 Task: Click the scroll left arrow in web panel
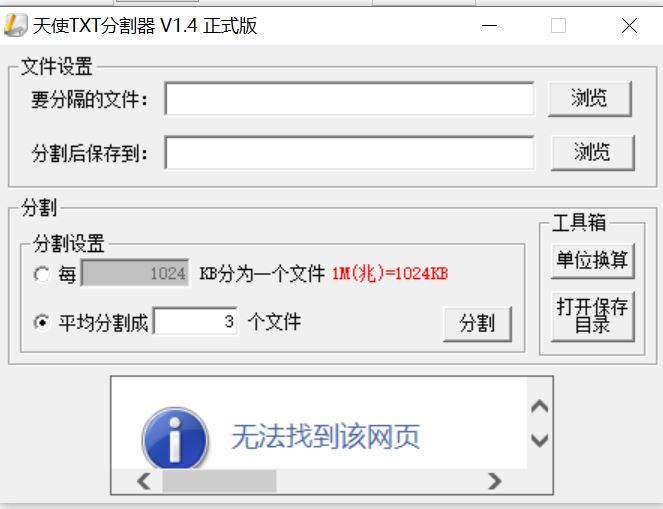pyautogui.click(x=144, y=481)
